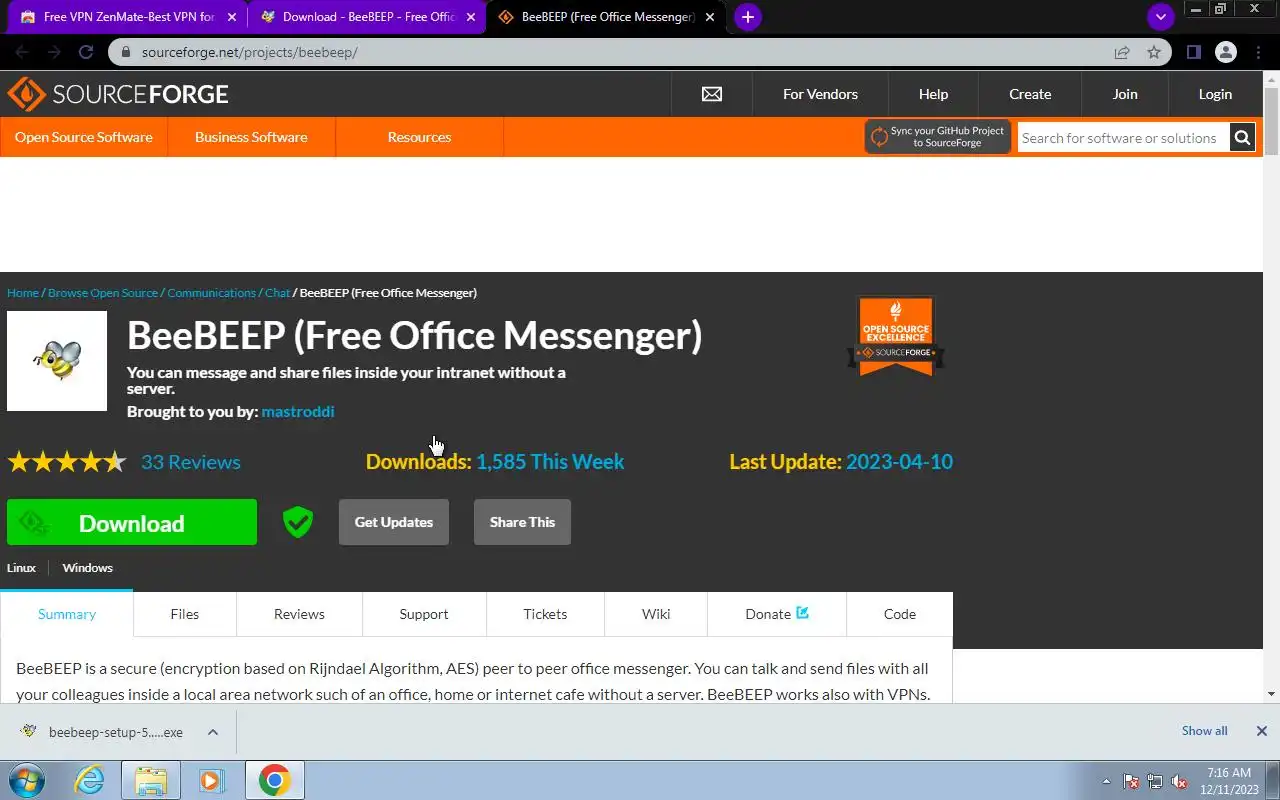Click the green security shield checkmark
This screenshot has height=800, width=1280.
pyautogui.click(x=298, y=522)
